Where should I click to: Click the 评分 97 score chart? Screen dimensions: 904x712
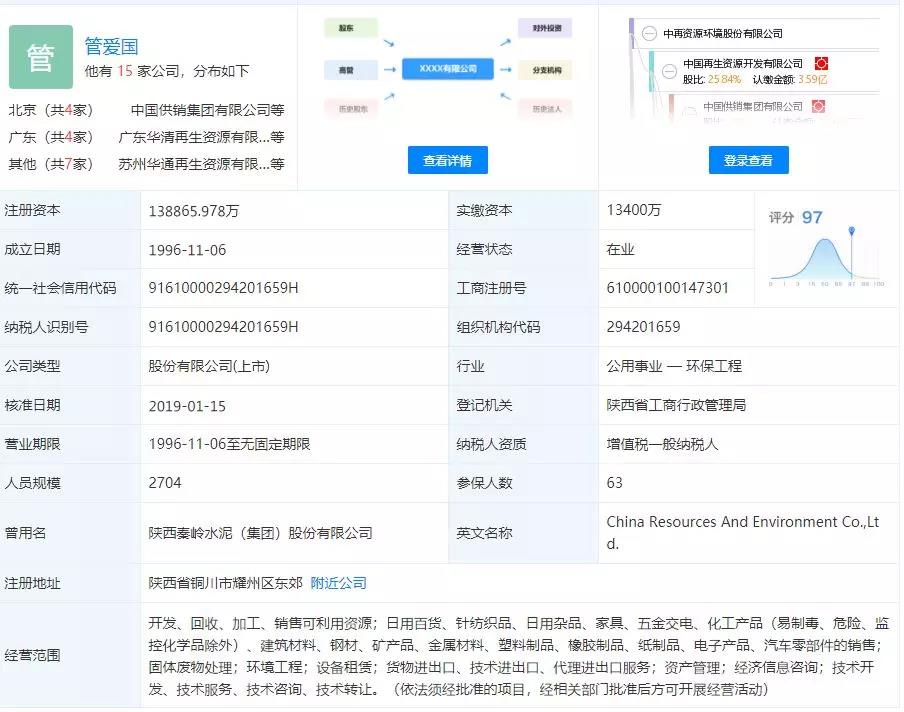coord(825,250)
